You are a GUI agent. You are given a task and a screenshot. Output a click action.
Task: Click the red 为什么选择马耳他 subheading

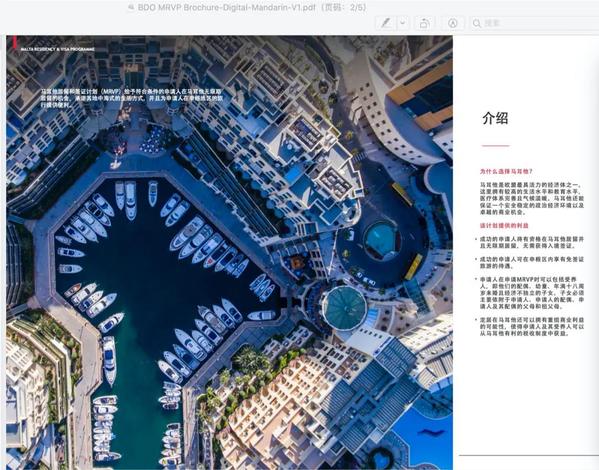[506, 172]
